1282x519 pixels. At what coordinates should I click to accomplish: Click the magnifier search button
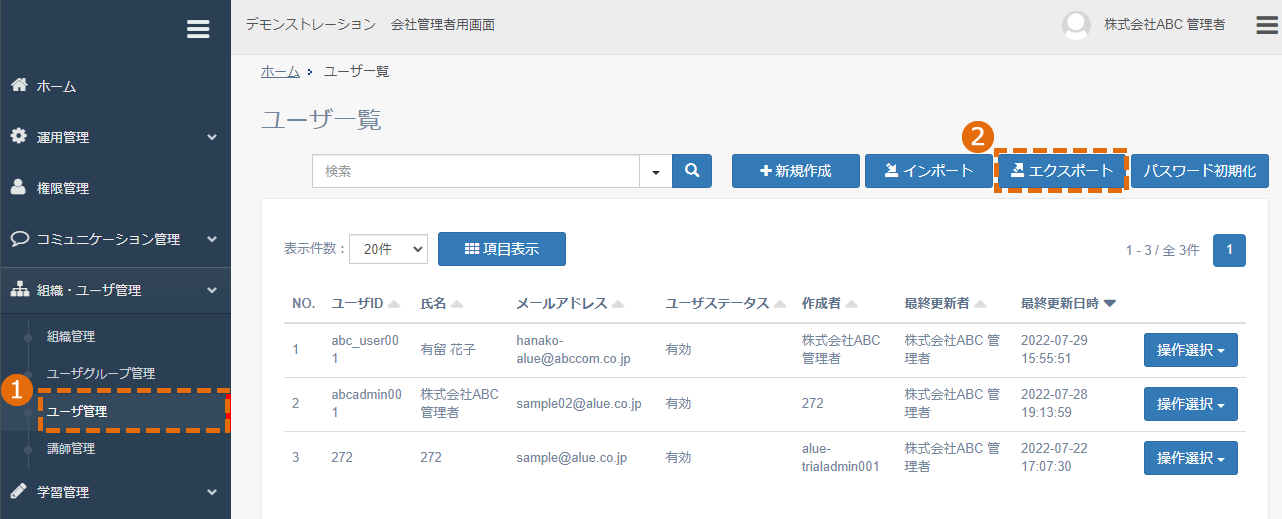[x=692, y=171]
